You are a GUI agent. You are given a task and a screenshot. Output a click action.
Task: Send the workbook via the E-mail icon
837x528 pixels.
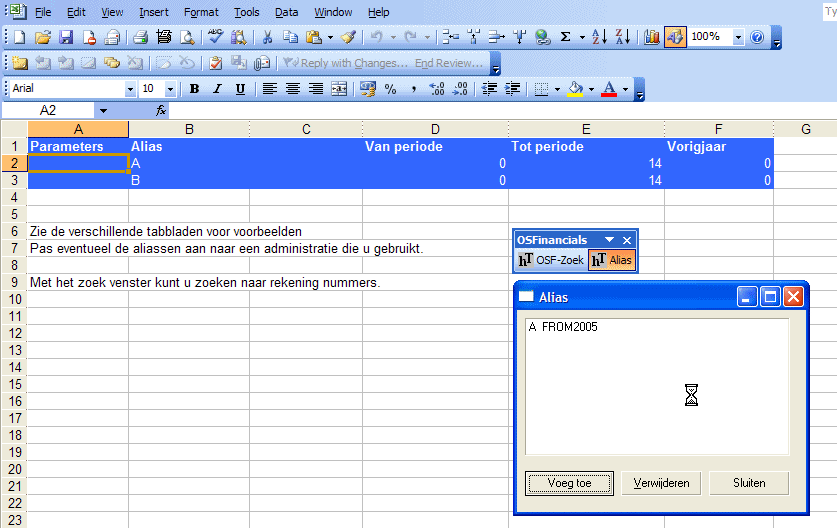pyautogui.click(x=112, y=37)
